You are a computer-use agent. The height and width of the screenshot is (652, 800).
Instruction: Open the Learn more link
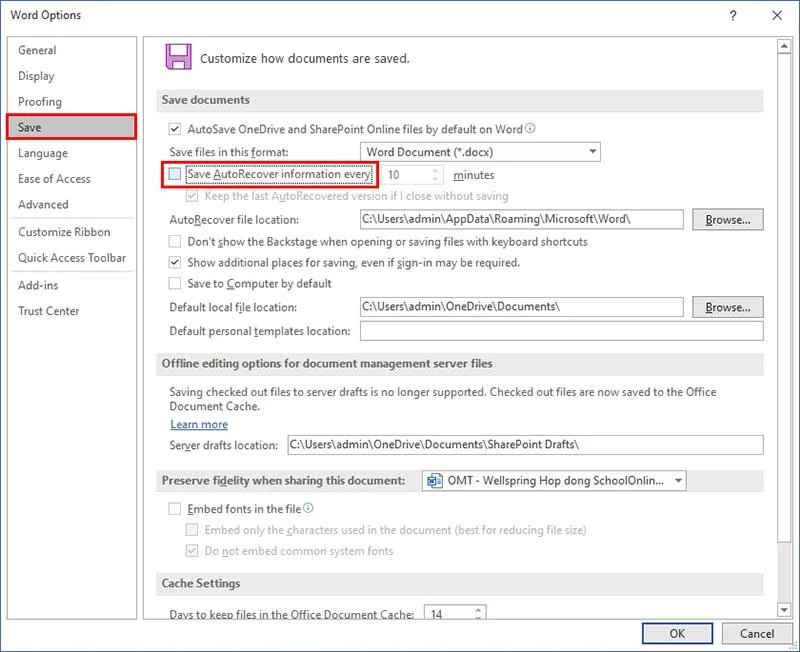pos(199,424)
